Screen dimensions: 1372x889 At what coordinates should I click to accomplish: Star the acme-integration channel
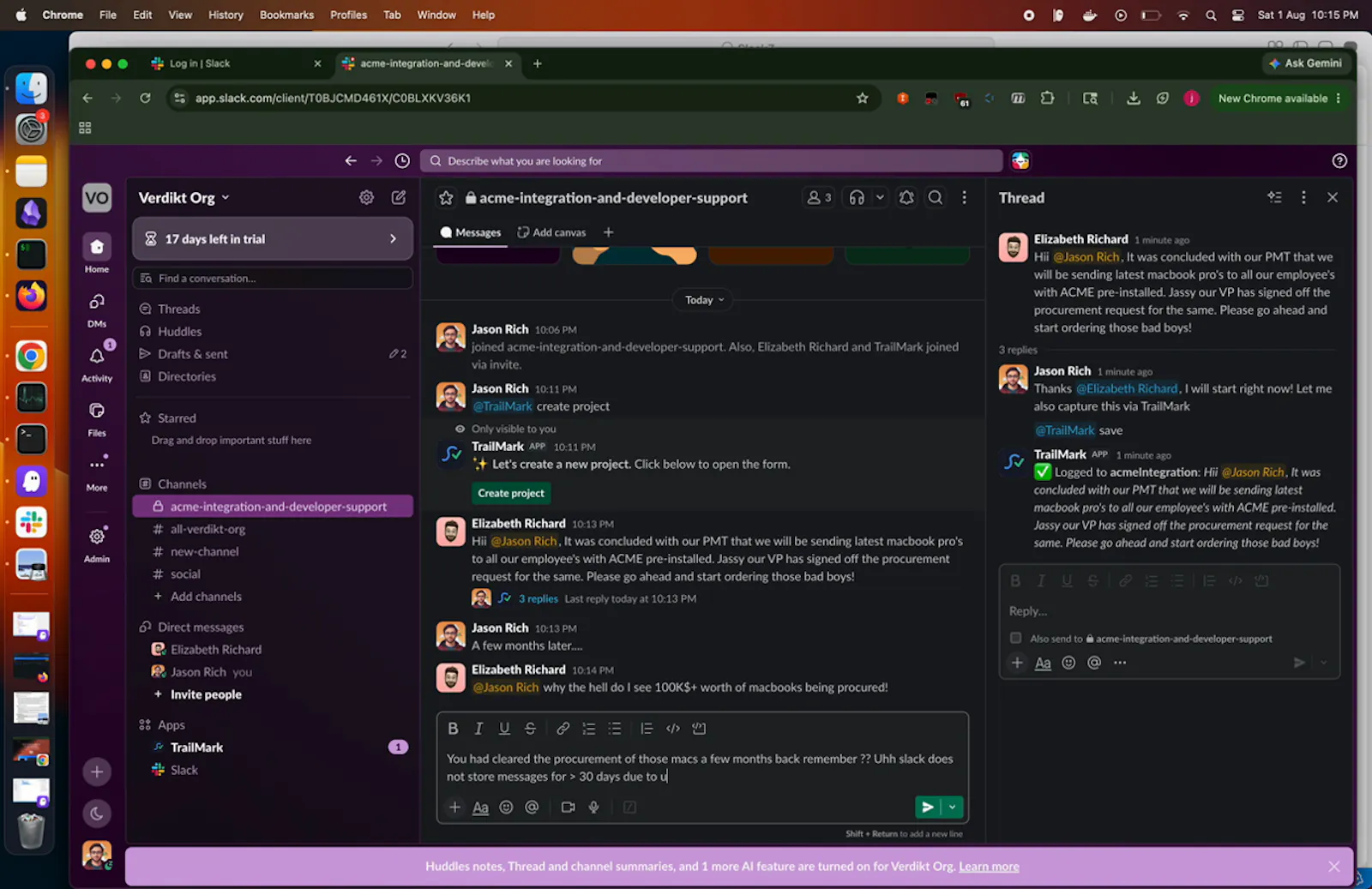click(446, 198)
